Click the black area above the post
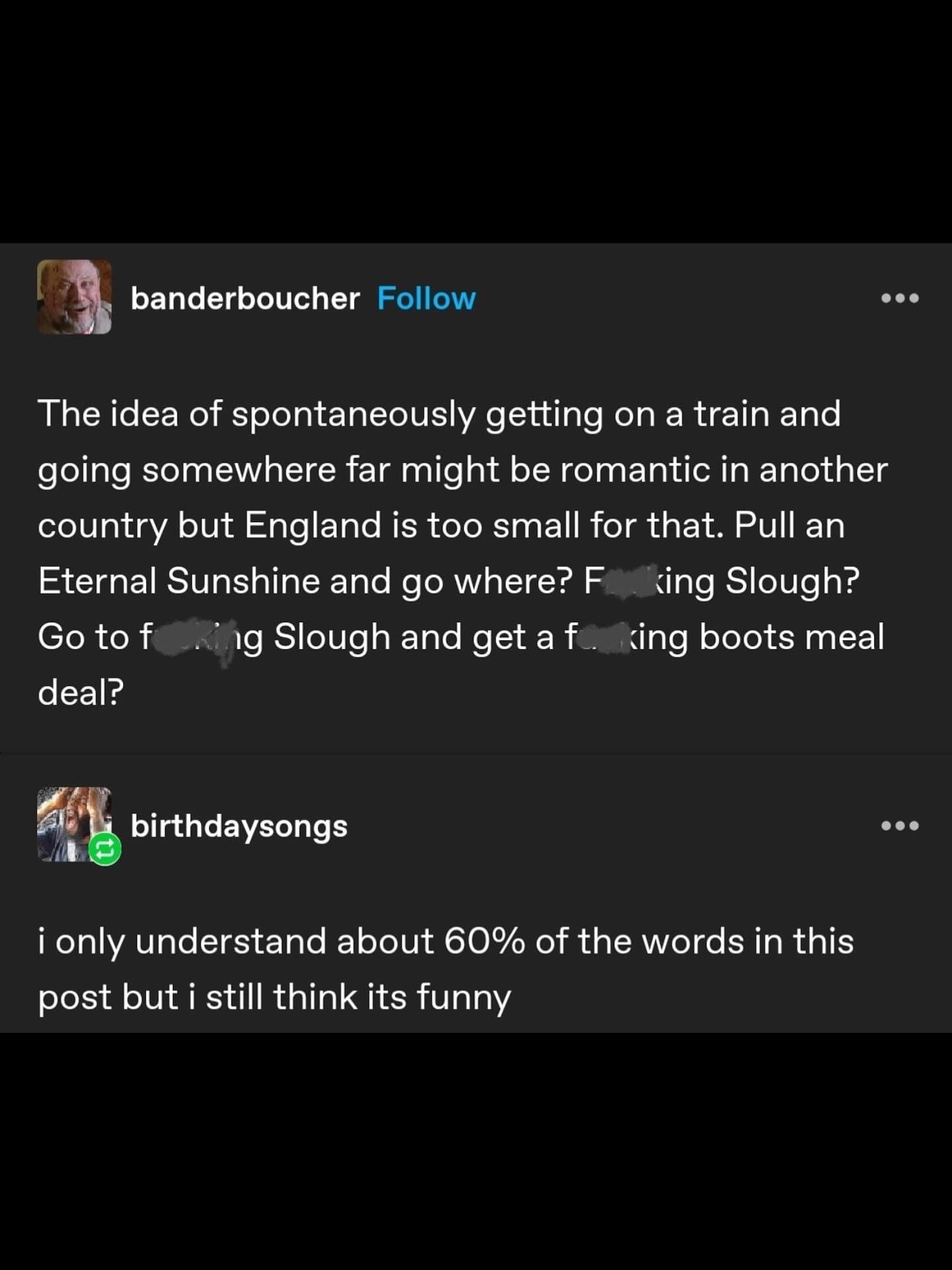Screen dimensions: 952x1270 click(x=476, y=119)
